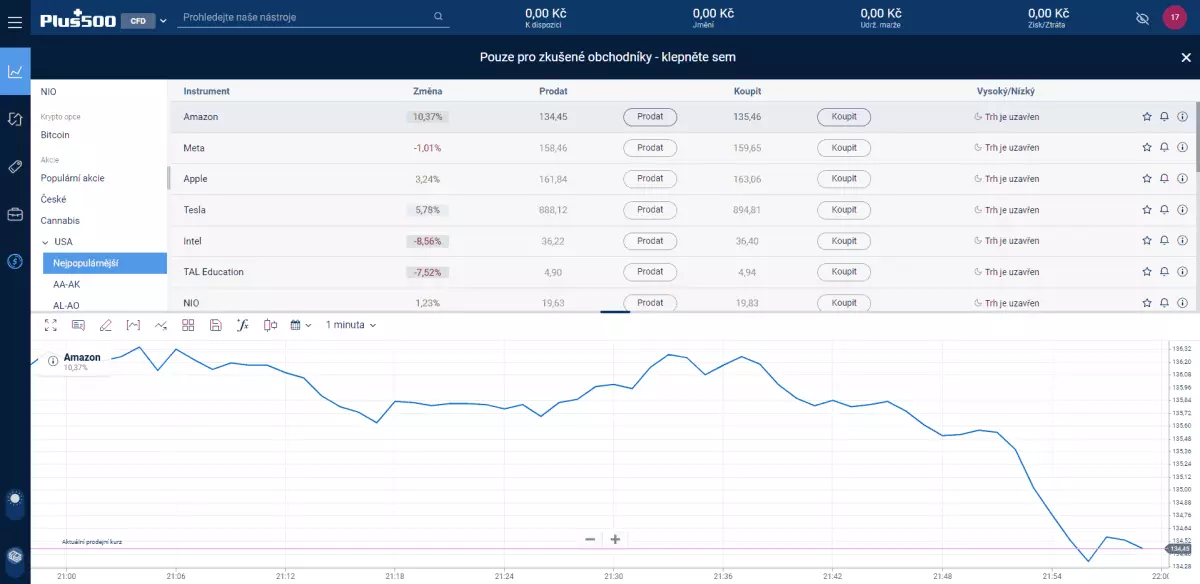Switch to multi-chart grid layout
Image resolution: width=1200 pixels, height=584 pixels.
coord(188,325)
